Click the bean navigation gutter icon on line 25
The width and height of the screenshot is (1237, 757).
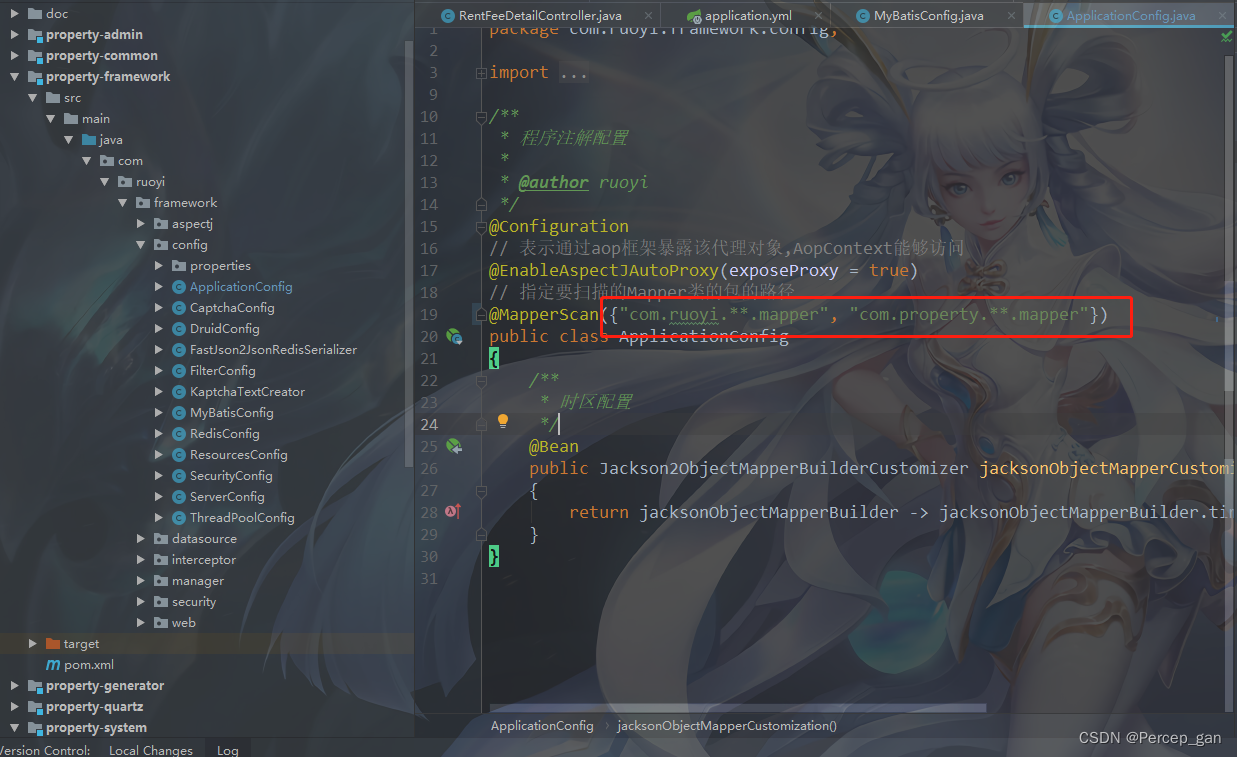click(454, 446)
